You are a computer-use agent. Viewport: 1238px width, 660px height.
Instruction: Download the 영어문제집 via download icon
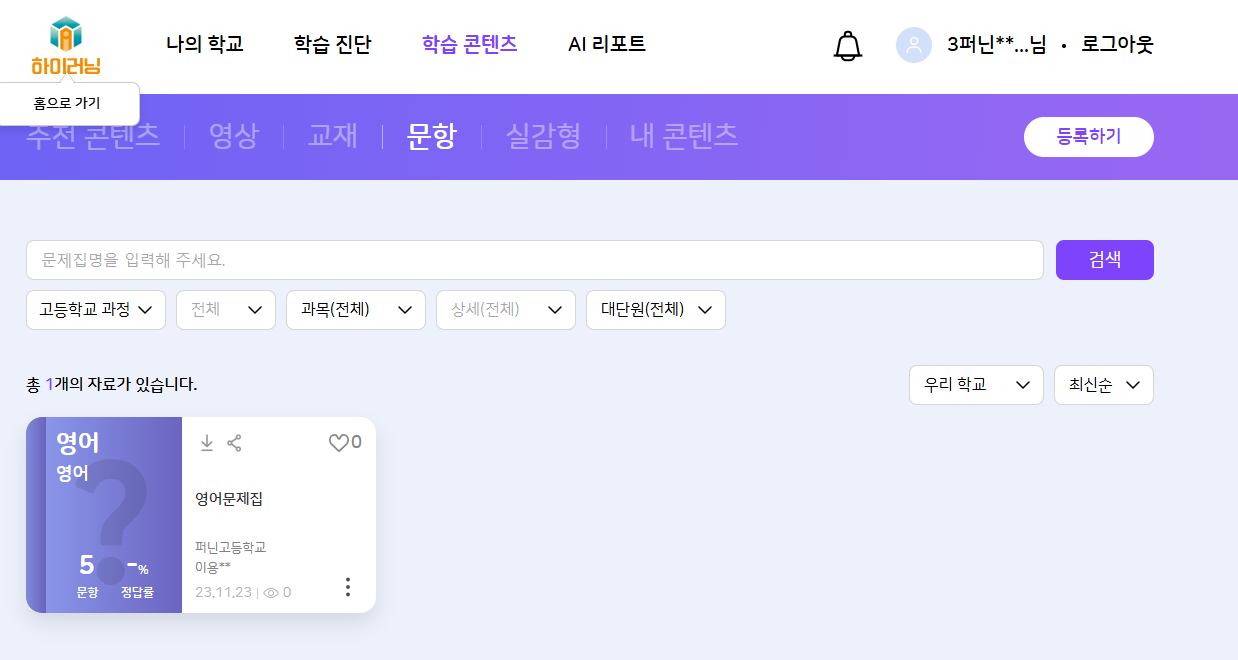click(207, 443)
